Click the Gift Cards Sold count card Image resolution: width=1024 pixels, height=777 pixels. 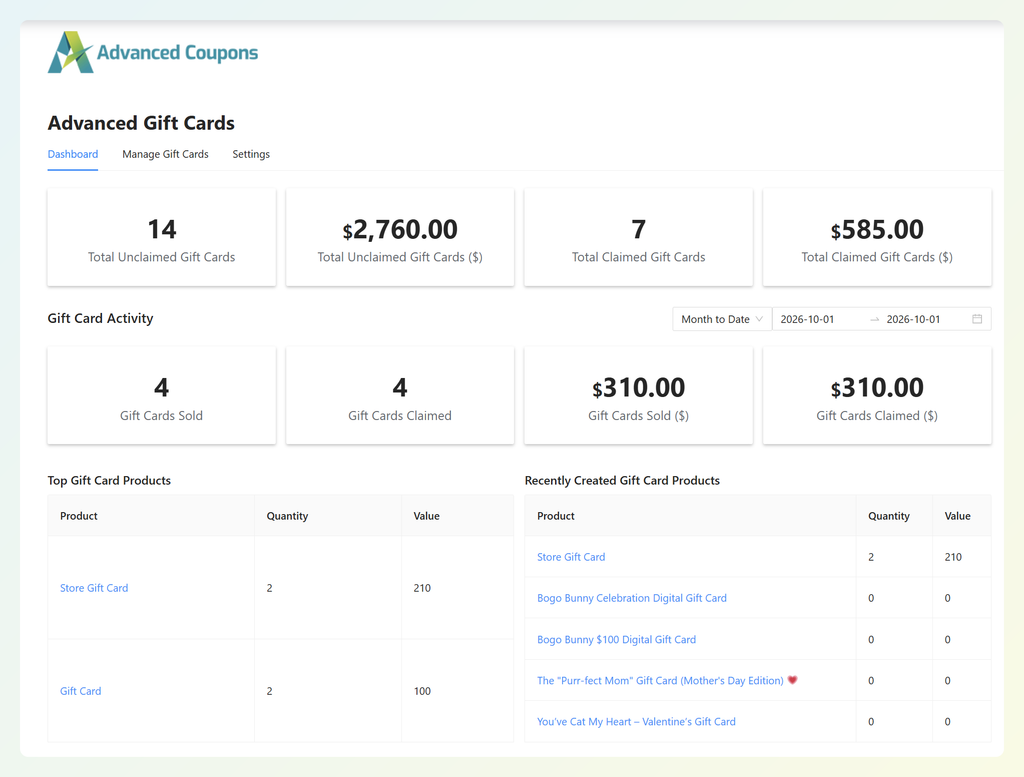coord(161,396)
